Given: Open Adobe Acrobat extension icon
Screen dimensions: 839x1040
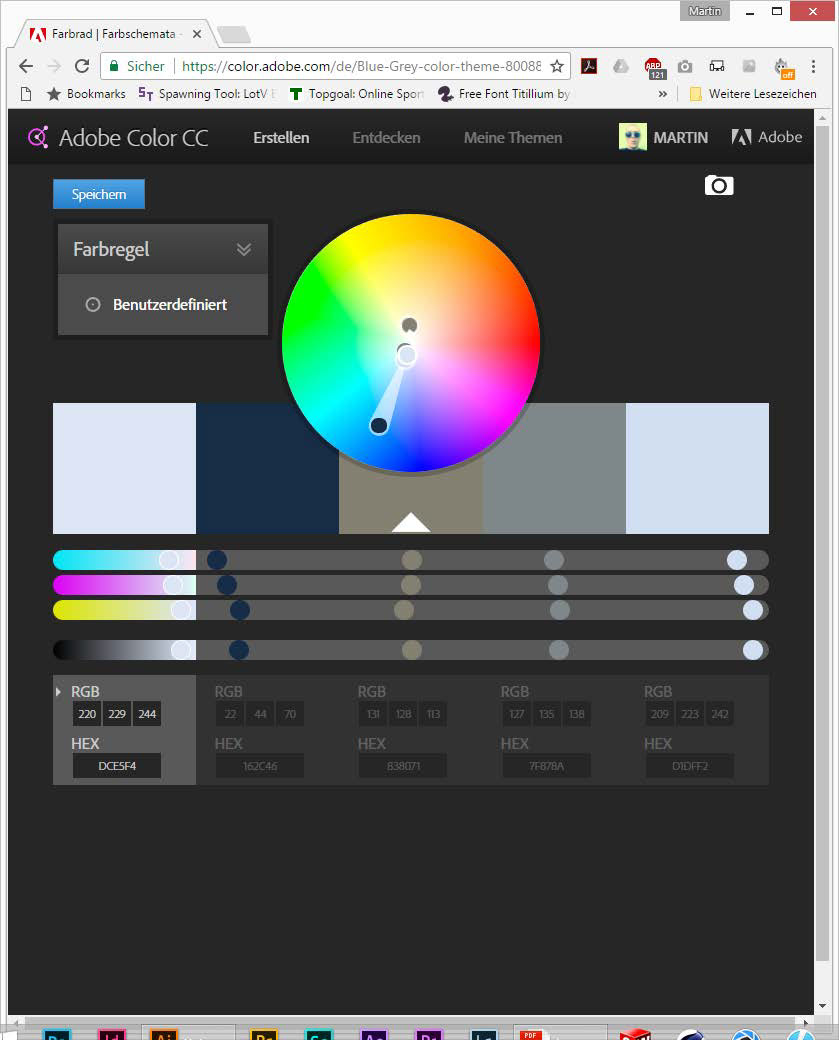Looking at the screenshot, I should [589, 66].
